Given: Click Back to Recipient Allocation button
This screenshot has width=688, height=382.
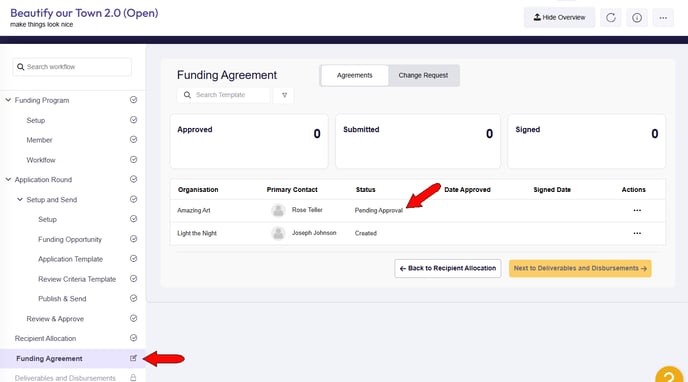Looking at the screenshot, I should [448, 268].
